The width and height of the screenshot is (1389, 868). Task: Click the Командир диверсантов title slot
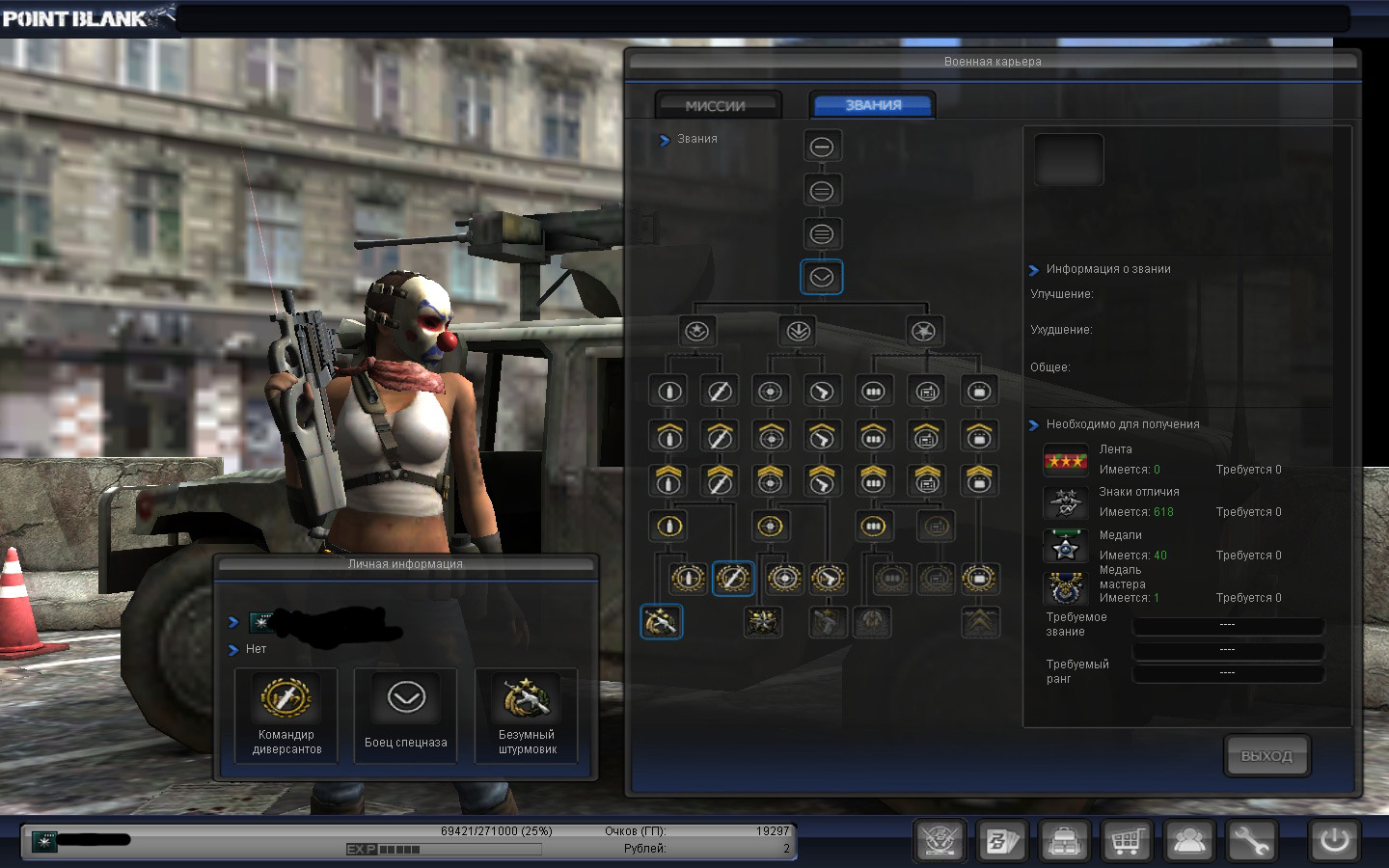point(286,715)
